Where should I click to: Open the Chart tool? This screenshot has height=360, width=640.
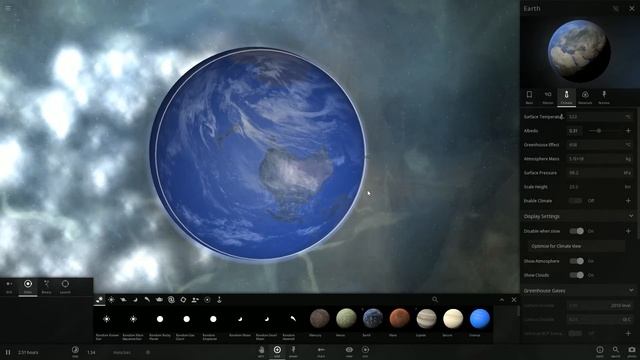(321, 351)
